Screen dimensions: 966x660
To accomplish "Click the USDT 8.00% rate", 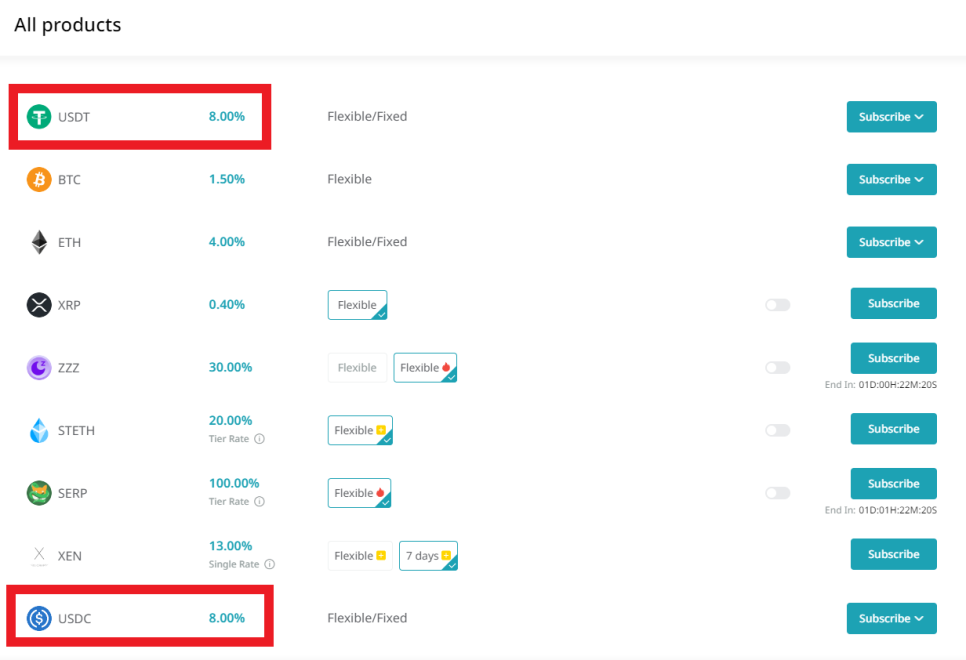I will click(227, 116).
